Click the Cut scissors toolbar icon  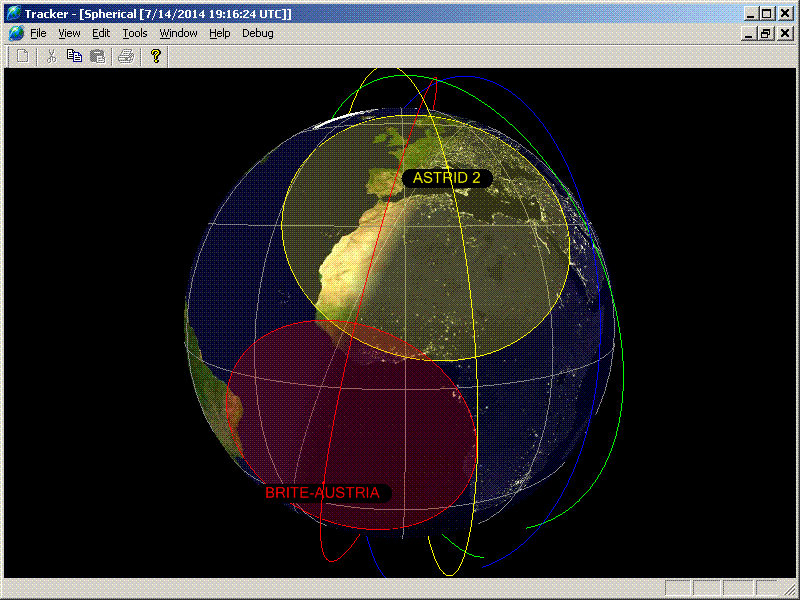pyautogui.click(x=51, y=56)
